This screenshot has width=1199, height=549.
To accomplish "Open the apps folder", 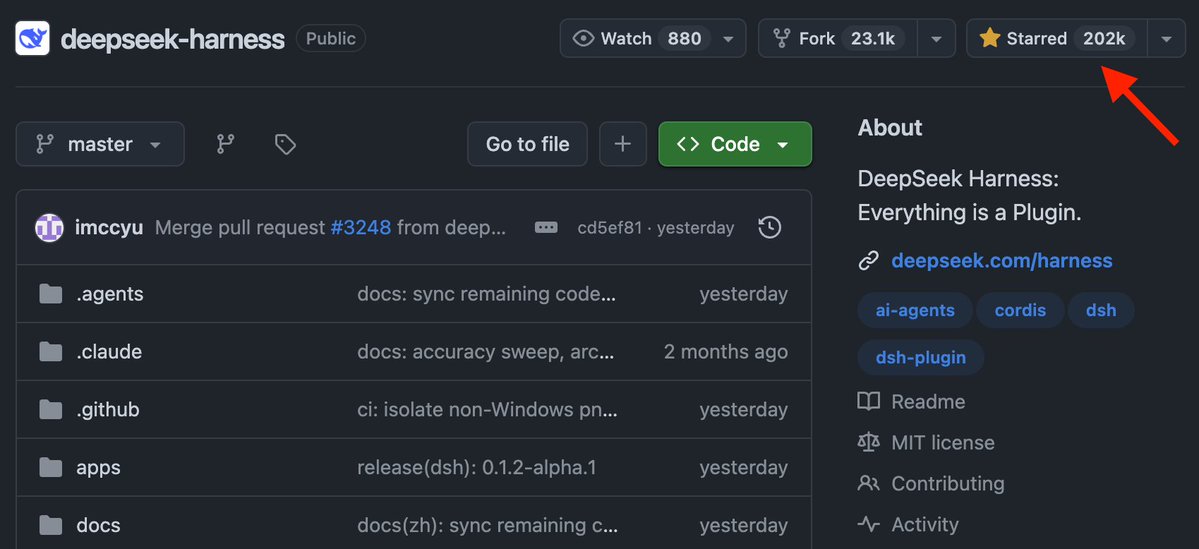I will (x=99, y=467).
